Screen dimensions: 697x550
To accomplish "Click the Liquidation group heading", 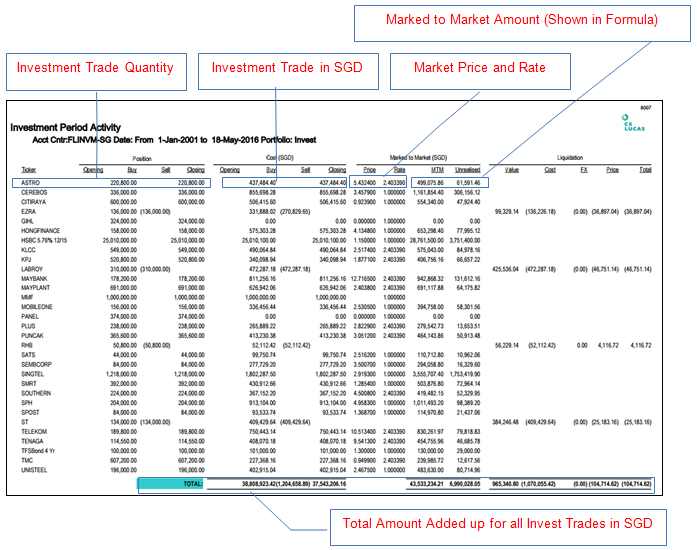I will click(x=570, y=158).
